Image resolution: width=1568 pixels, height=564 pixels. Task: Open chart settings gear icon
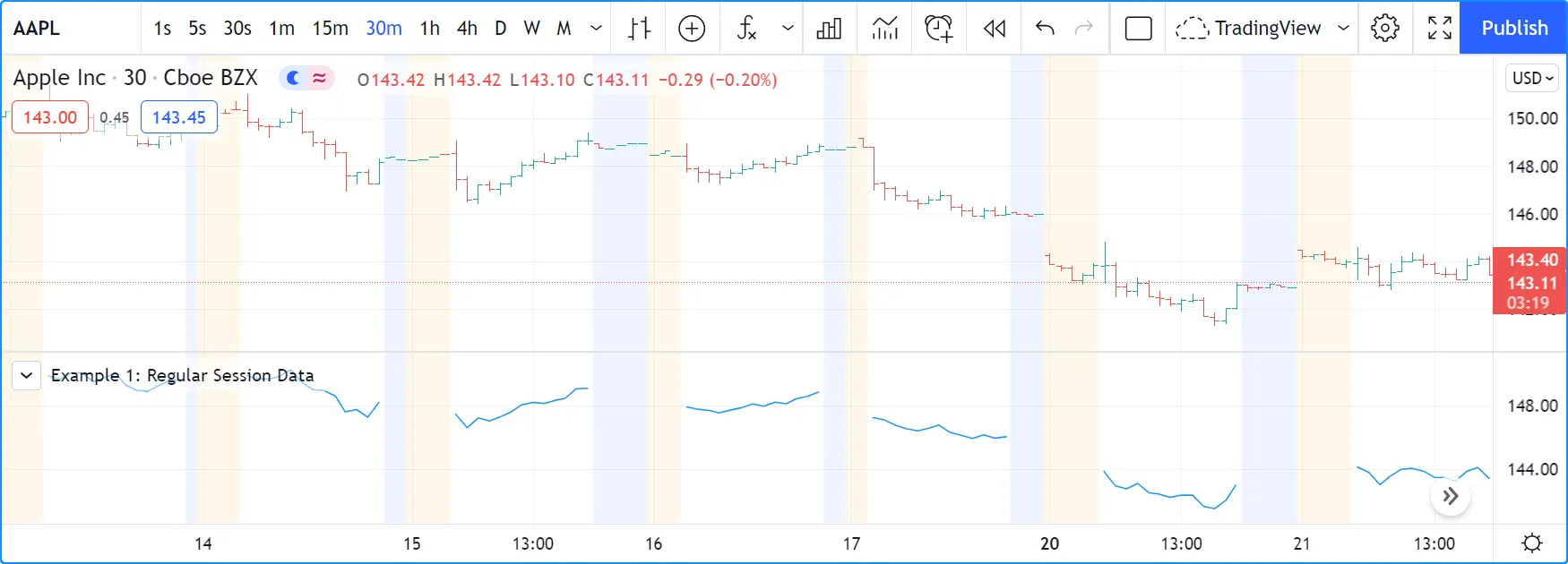(x=1385, y=29)
